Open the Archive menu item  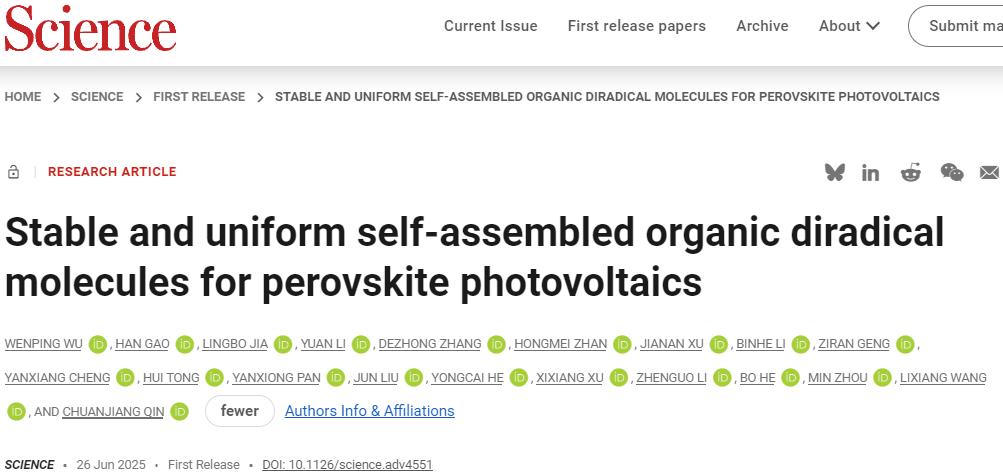click(762, 26)
